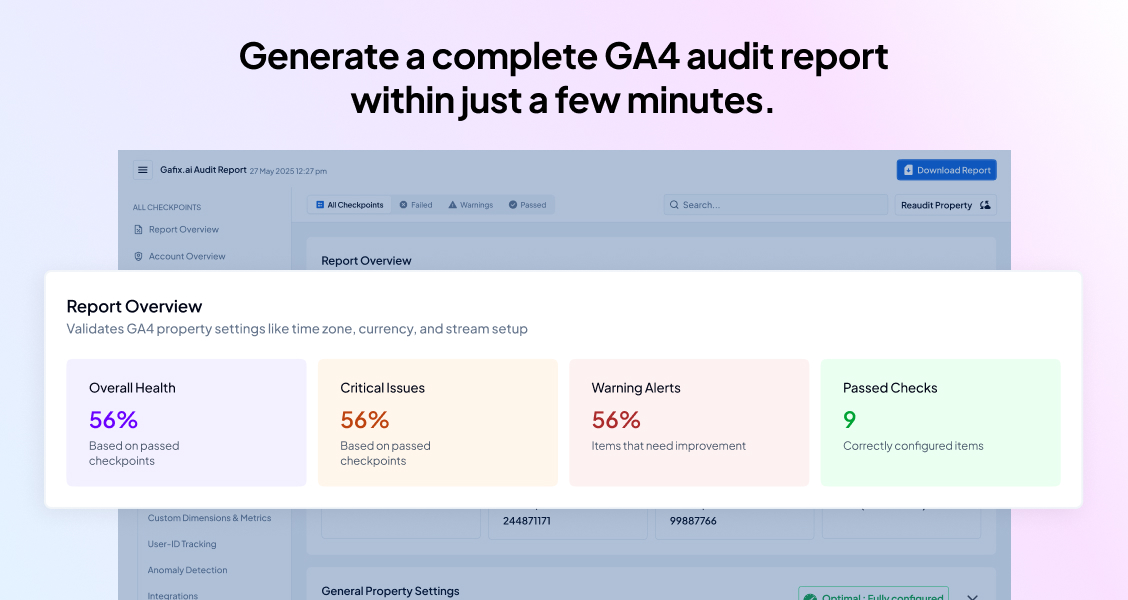
Task: Switch to the Failed filter tab
Action: point(416,205)
